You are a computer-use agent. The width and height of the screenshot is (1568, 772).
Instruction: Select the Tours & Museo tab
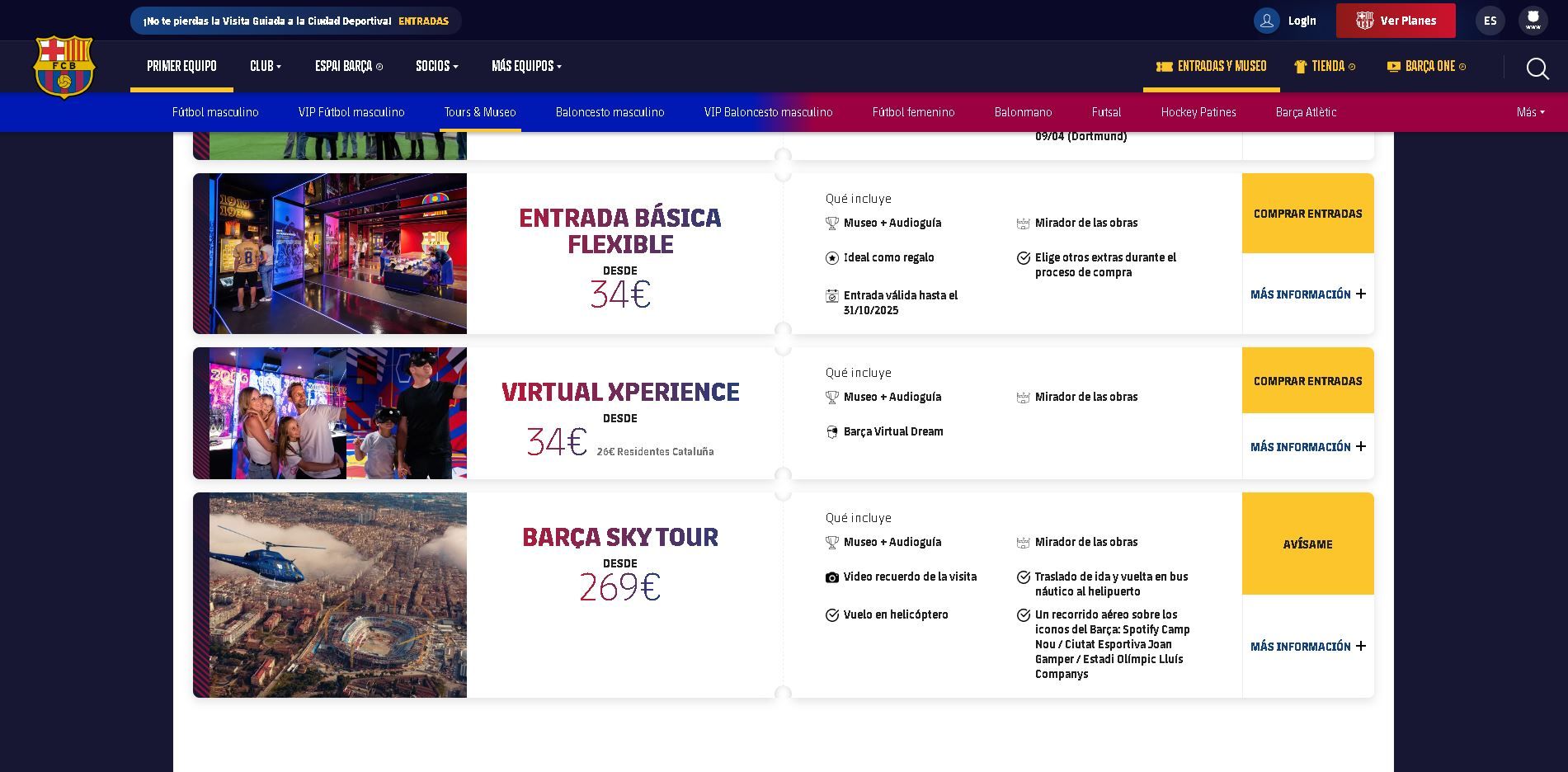(480, 112)
